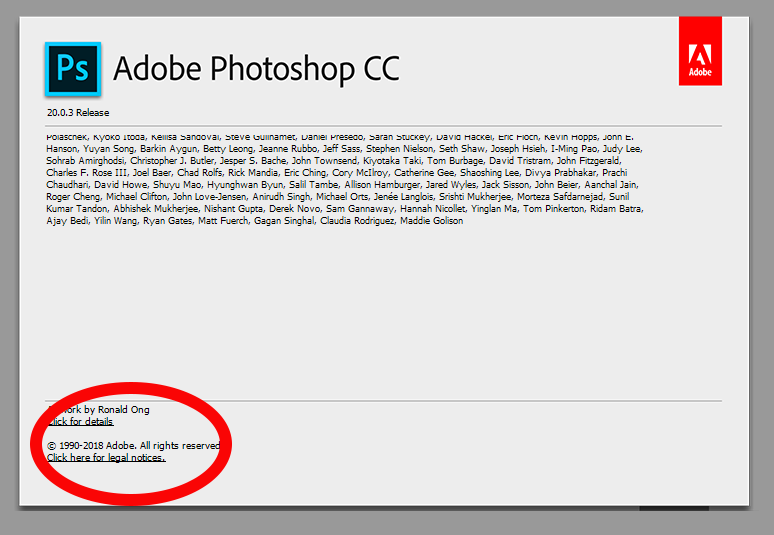Click the name 'Prachi Chaudhari' in credits

point(615,173)
